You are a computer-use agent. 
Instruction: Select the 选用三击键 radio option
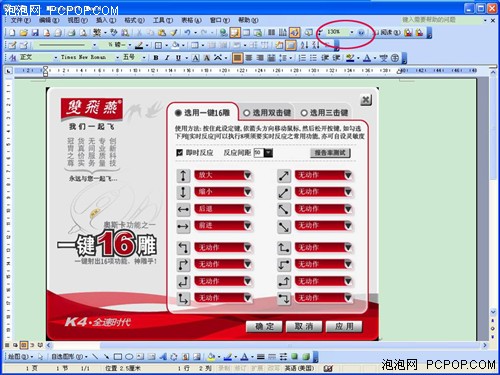(x=304, y=113)
